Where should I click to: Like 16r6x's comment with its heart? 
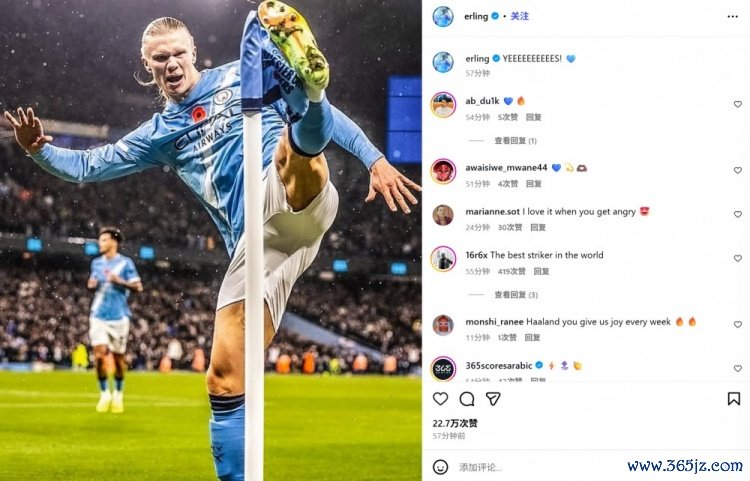738,259
